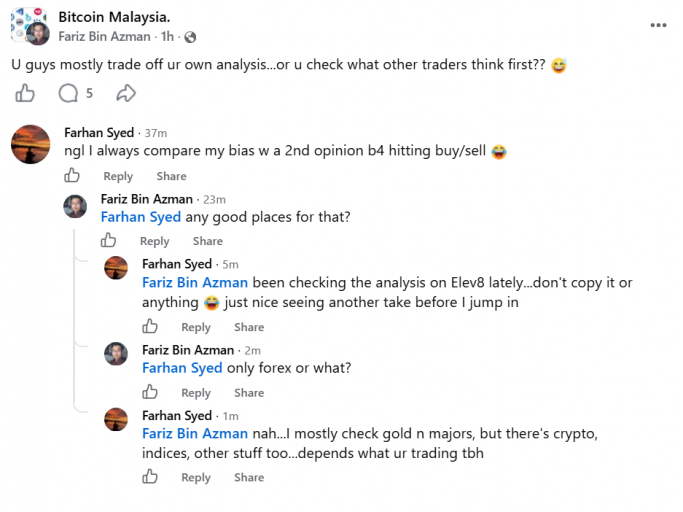Like Fariz's 'any good places' reply
The width and height of the screenshot is (683, 512).
click(108, 240)
